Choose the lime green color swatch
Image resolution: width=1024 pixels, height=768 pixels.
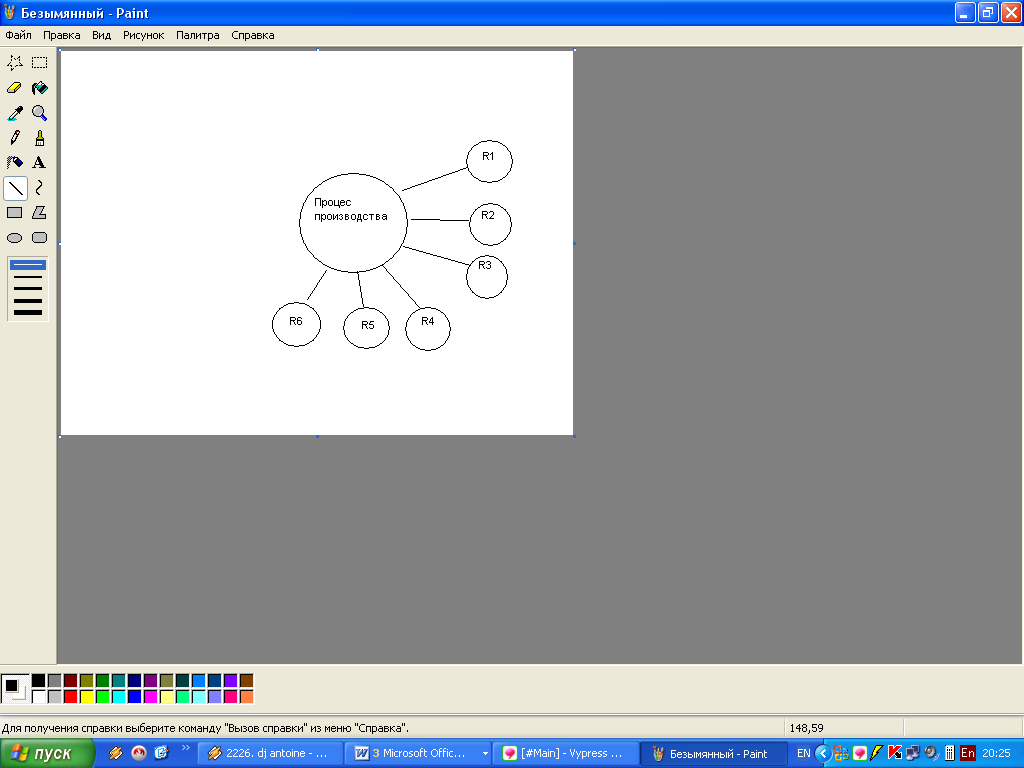pyautogui.click(x=103, y=697)
